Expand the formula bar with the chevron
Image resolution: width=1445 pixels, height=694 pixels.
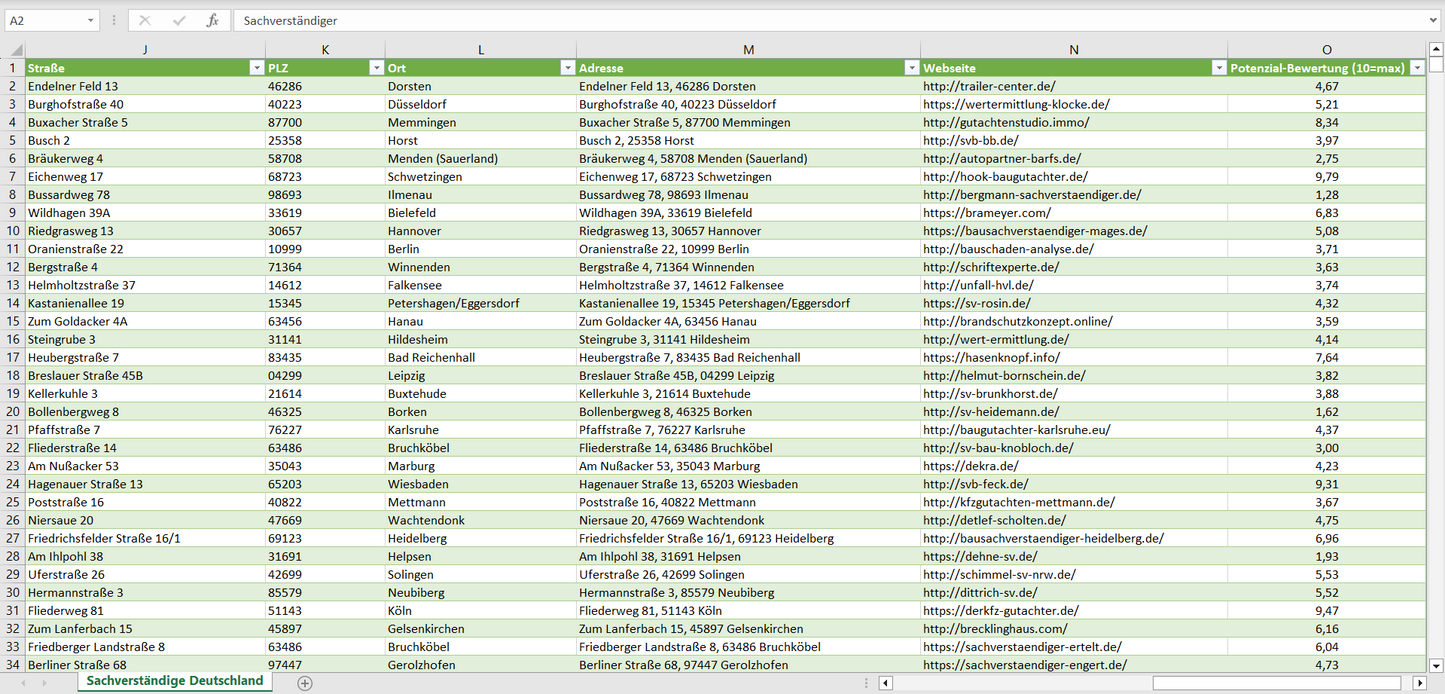1434,20
